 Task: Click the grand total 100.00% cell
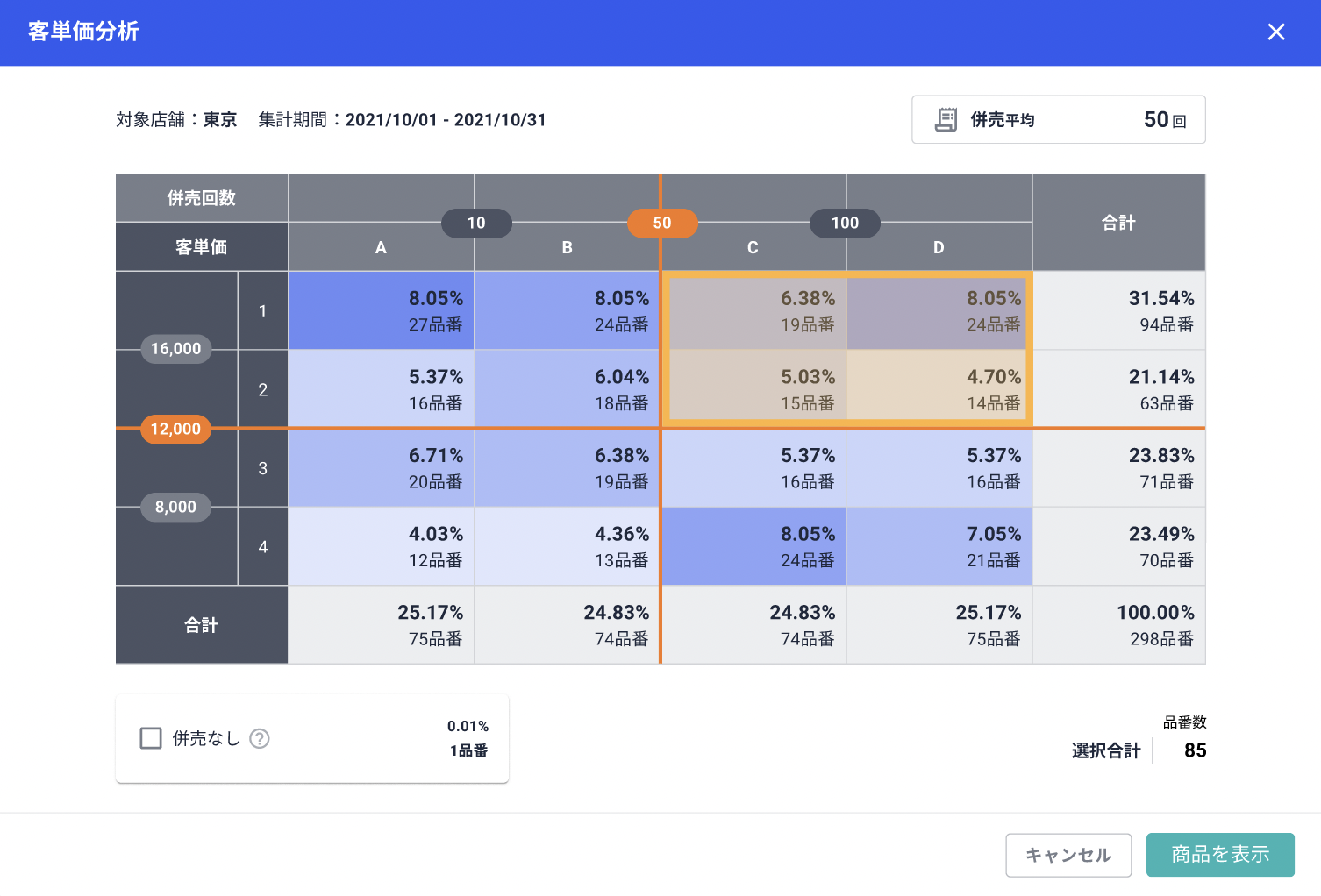click(1118, 625)
